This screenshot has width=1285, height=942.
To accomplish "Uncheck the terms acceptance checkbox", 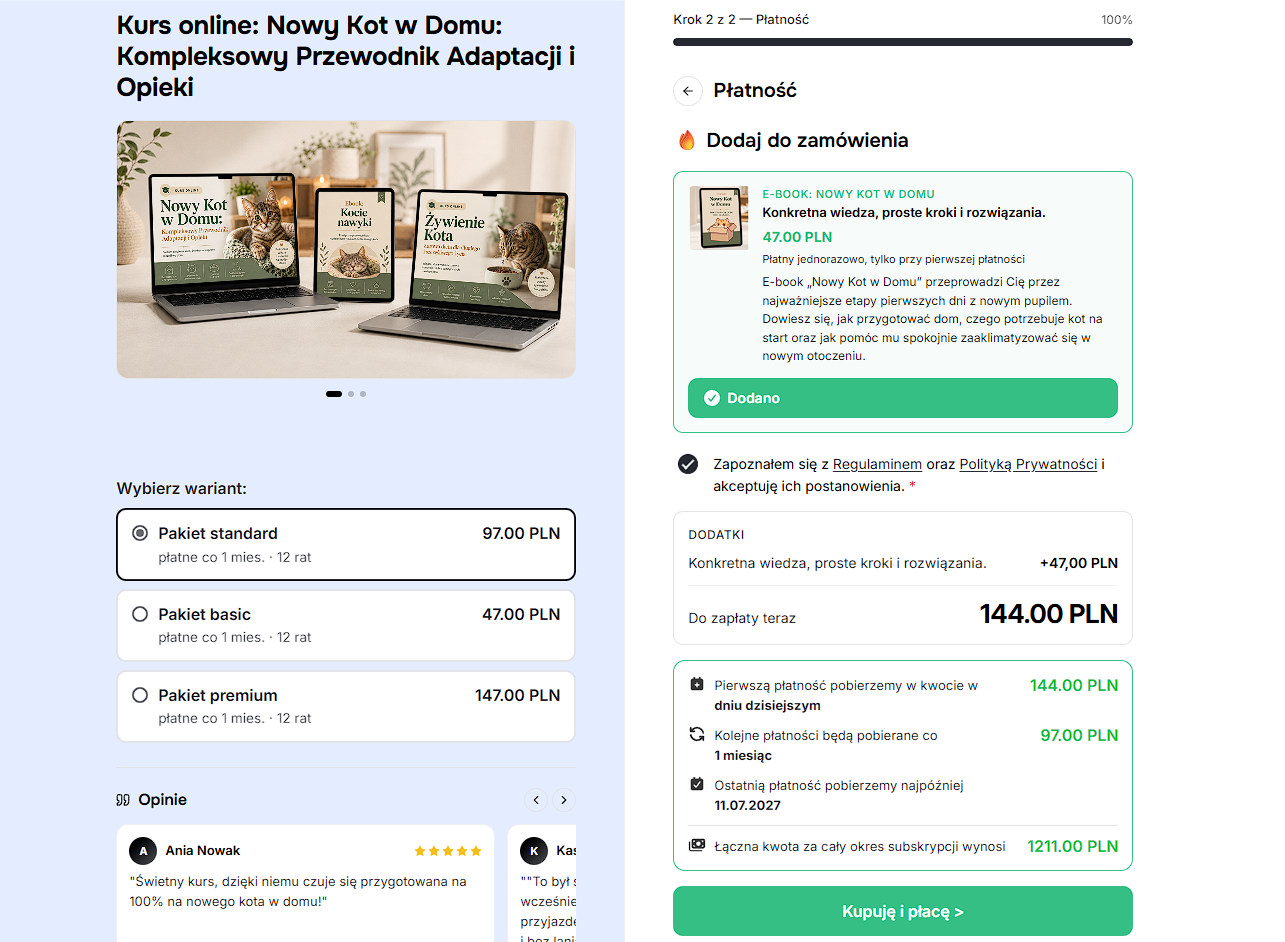I will tap(688, 464).
